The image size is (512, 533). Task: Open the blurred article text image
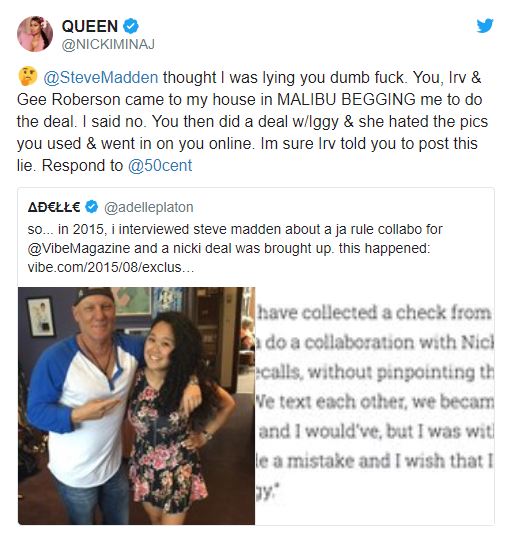374,406
